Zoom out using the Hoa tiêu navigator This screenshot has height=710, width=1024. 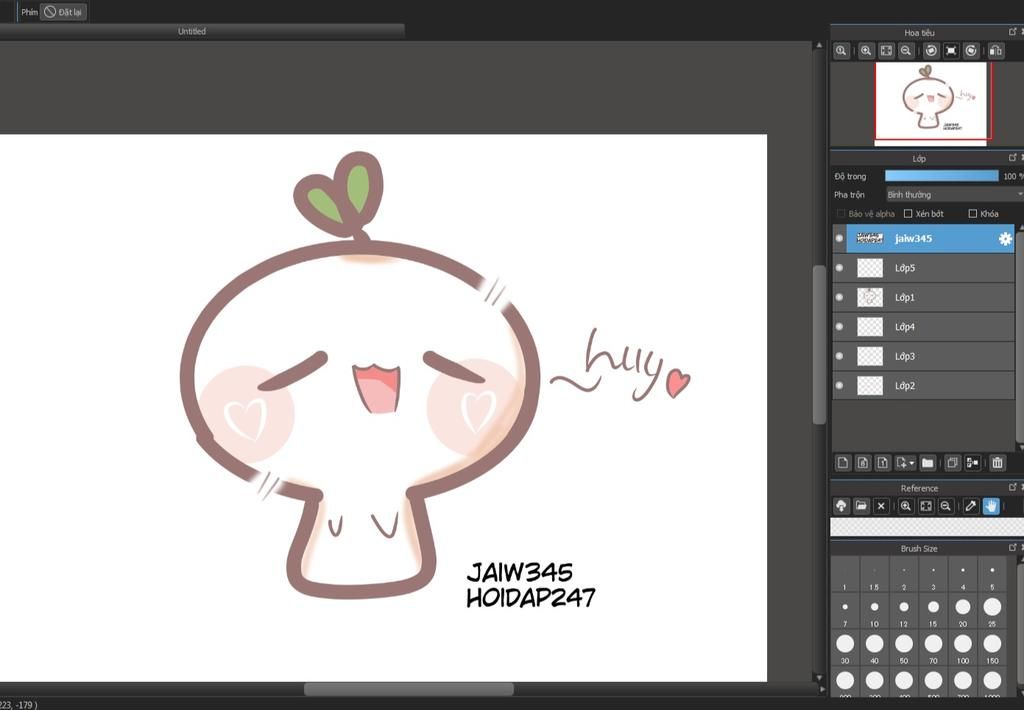[x=906, y=50]
